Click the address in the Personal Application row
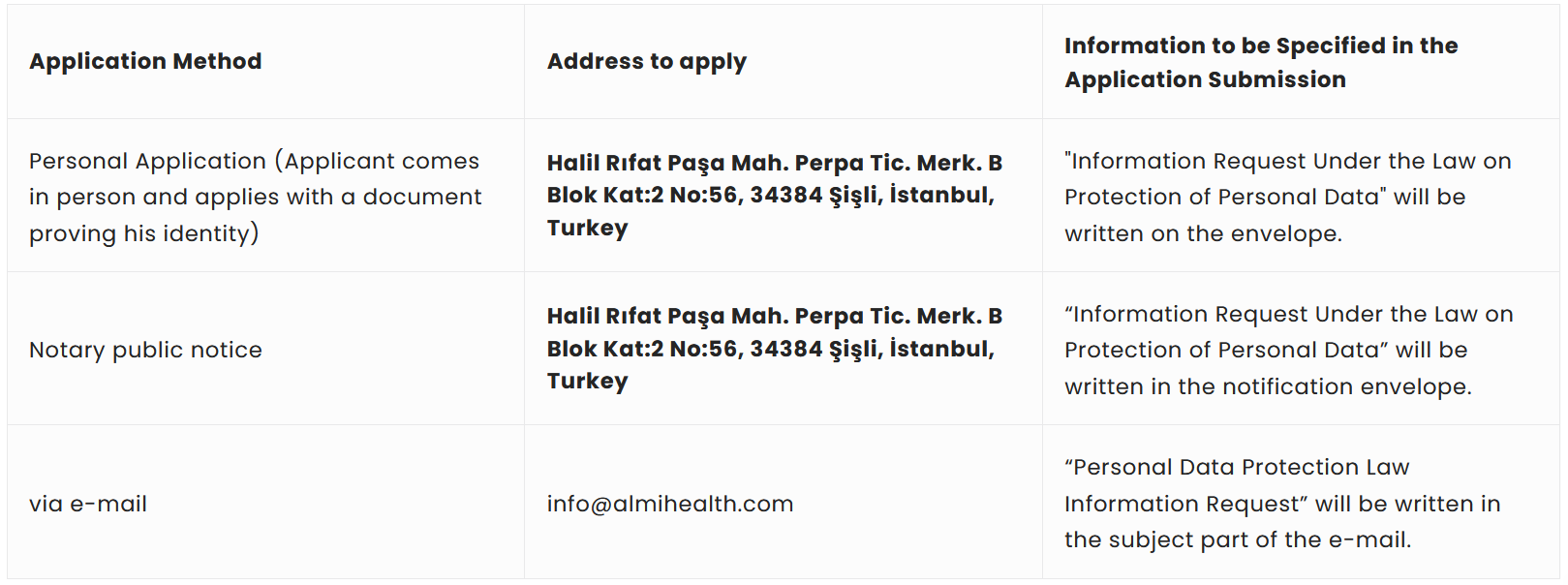Viewport: 1568px width, 585px height. pyautogui.click(x=773, y=195)
